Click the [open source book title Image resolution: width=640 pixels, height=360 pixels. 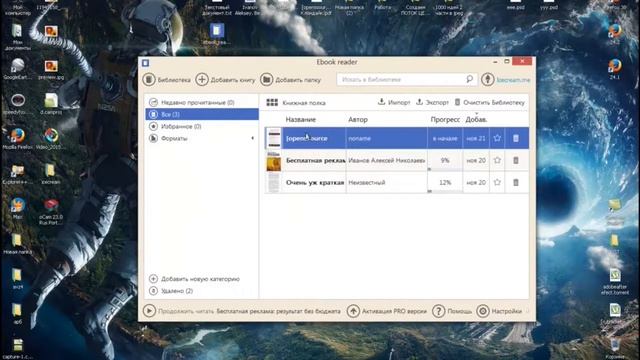tap(307, 138)
